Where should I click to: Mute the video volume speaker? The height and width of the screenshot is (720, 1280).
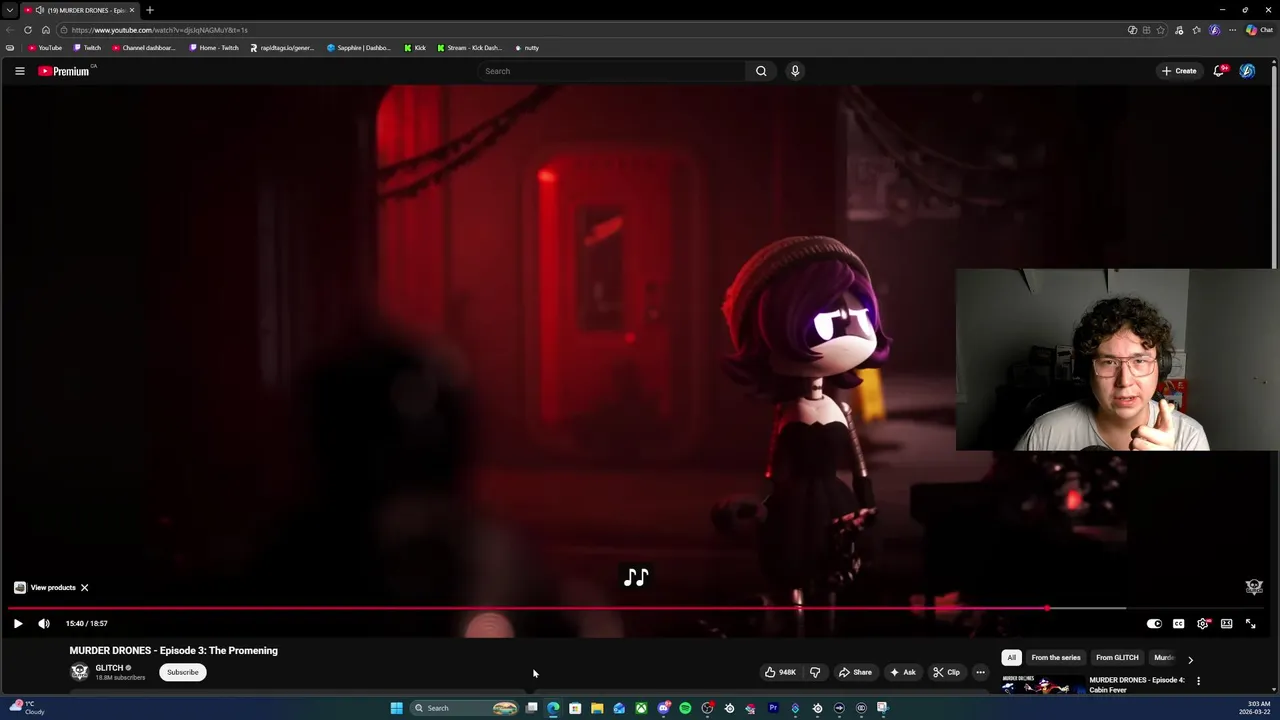click(44, 624)
